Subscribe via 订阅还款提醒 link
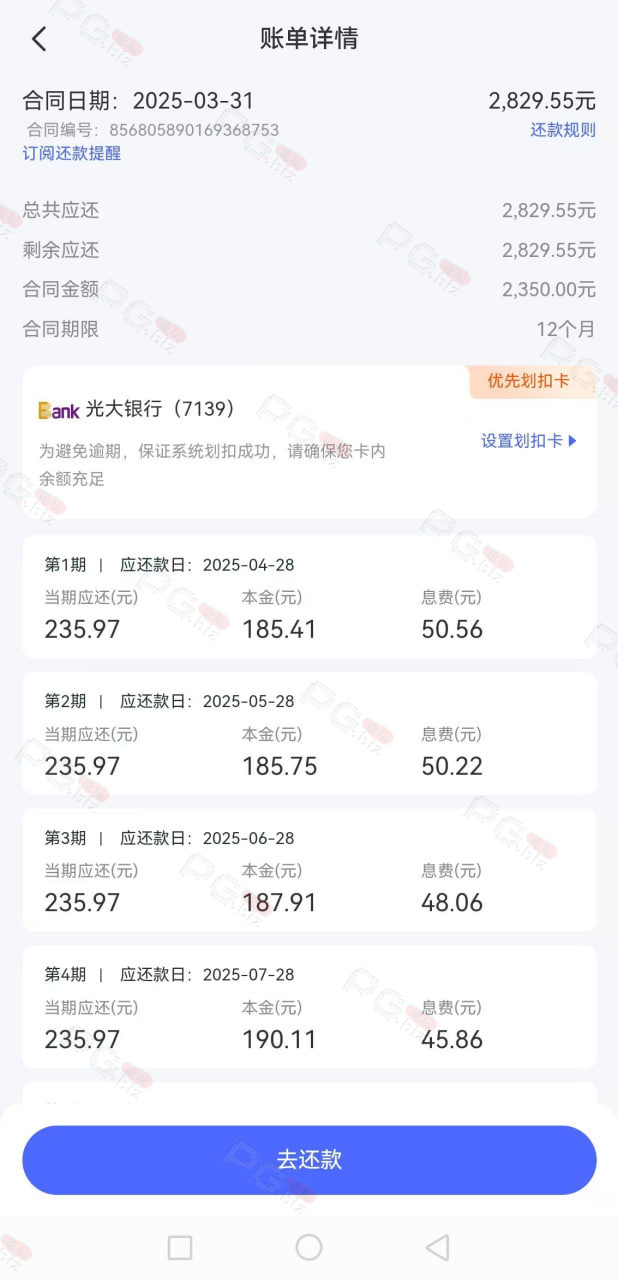Image resolution: width=618 pixels, height=1280 pixels. [x=72, y=153]
